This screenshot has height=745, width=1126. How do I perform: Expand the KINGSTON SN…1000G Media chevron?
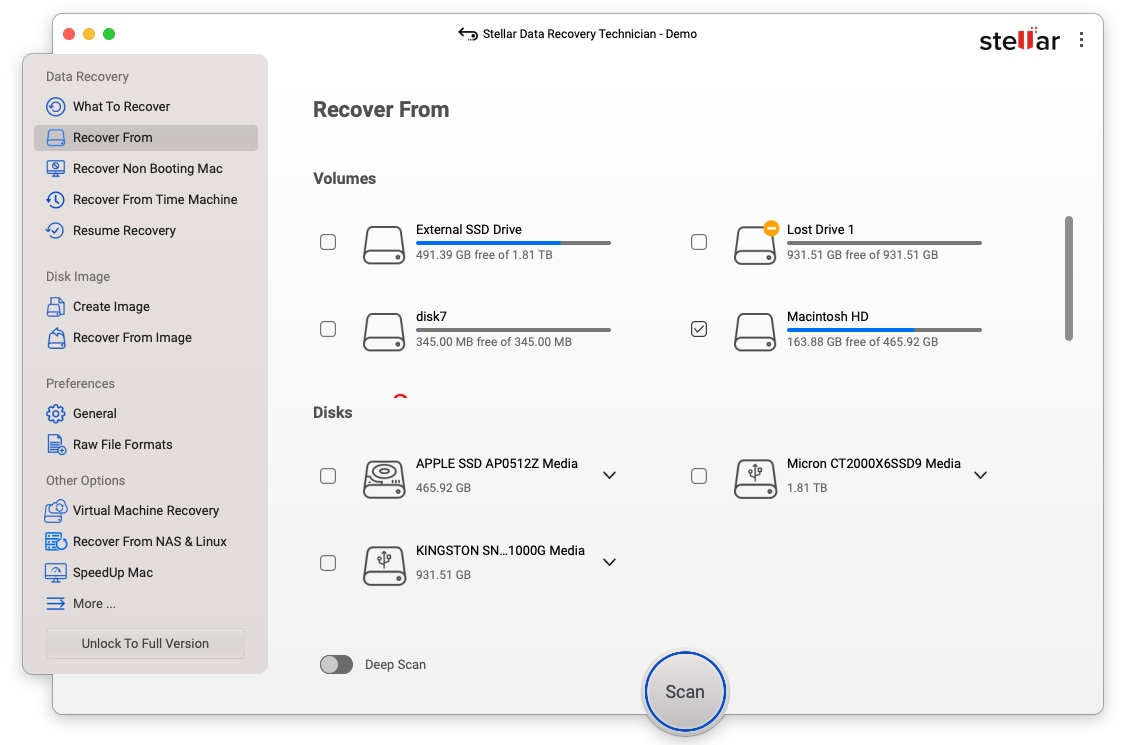tap(610, 563)
